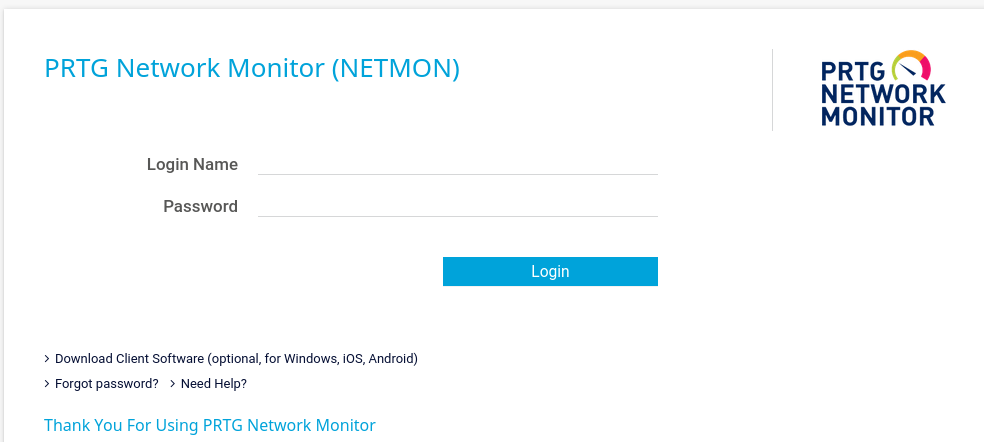Click the (NETMON) hostname in the title

[x=395, y=69]
